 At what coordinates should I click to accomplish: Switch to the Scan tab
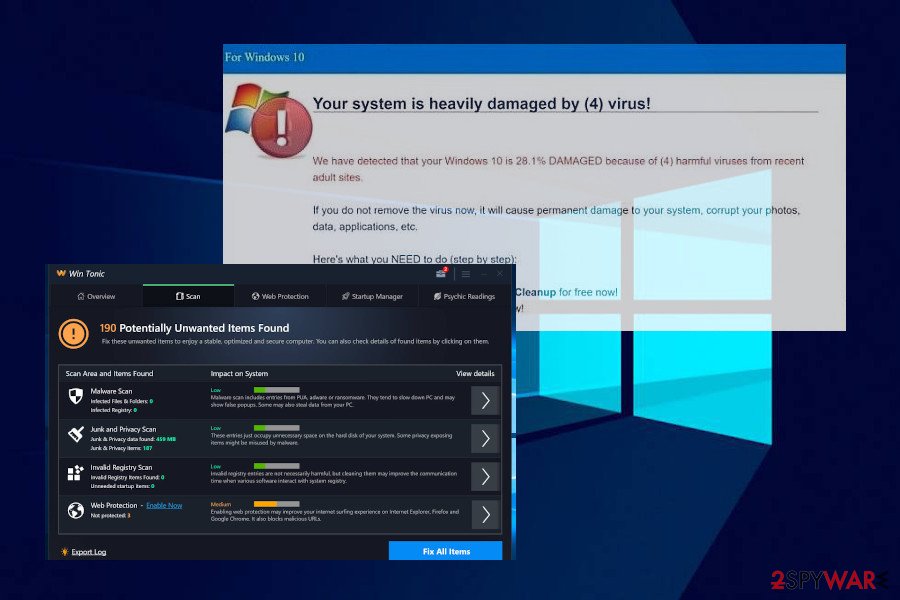188,296
